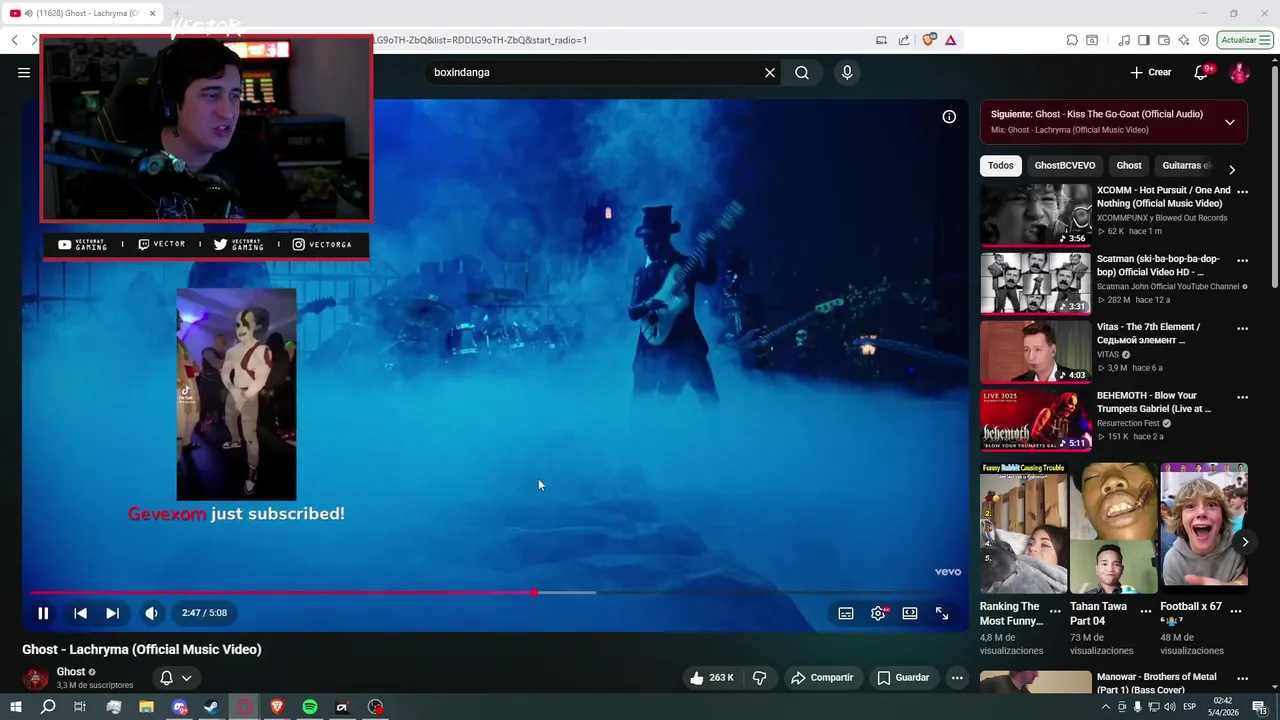Show more filter chips arrow
Screen dimensions: 1280x720
tap(1232, 170)
